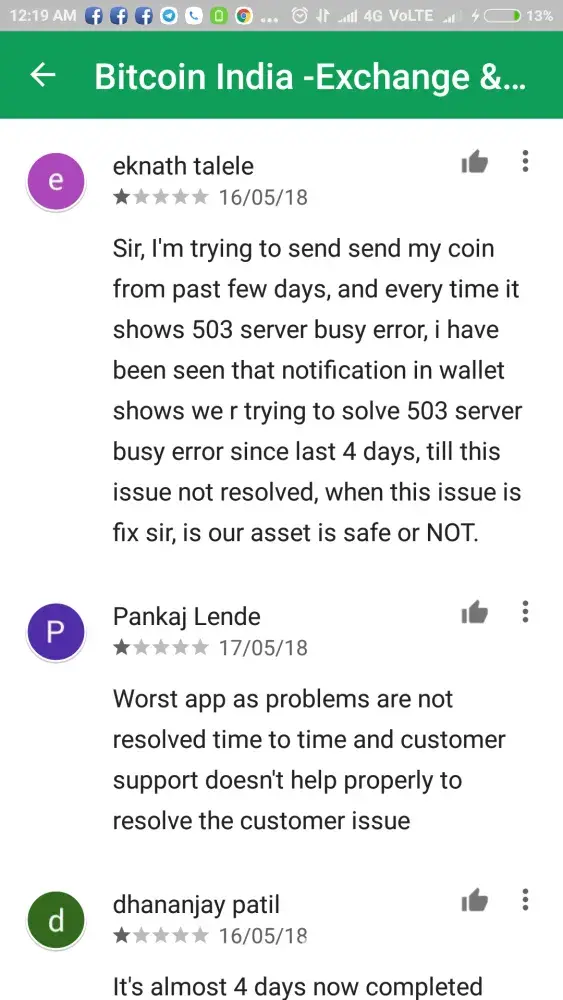The height and width of the screenshot is (1000, 563).
Task: Open three-dot menu on Pankaj Lende's review
Action: [x=525, y=612]
